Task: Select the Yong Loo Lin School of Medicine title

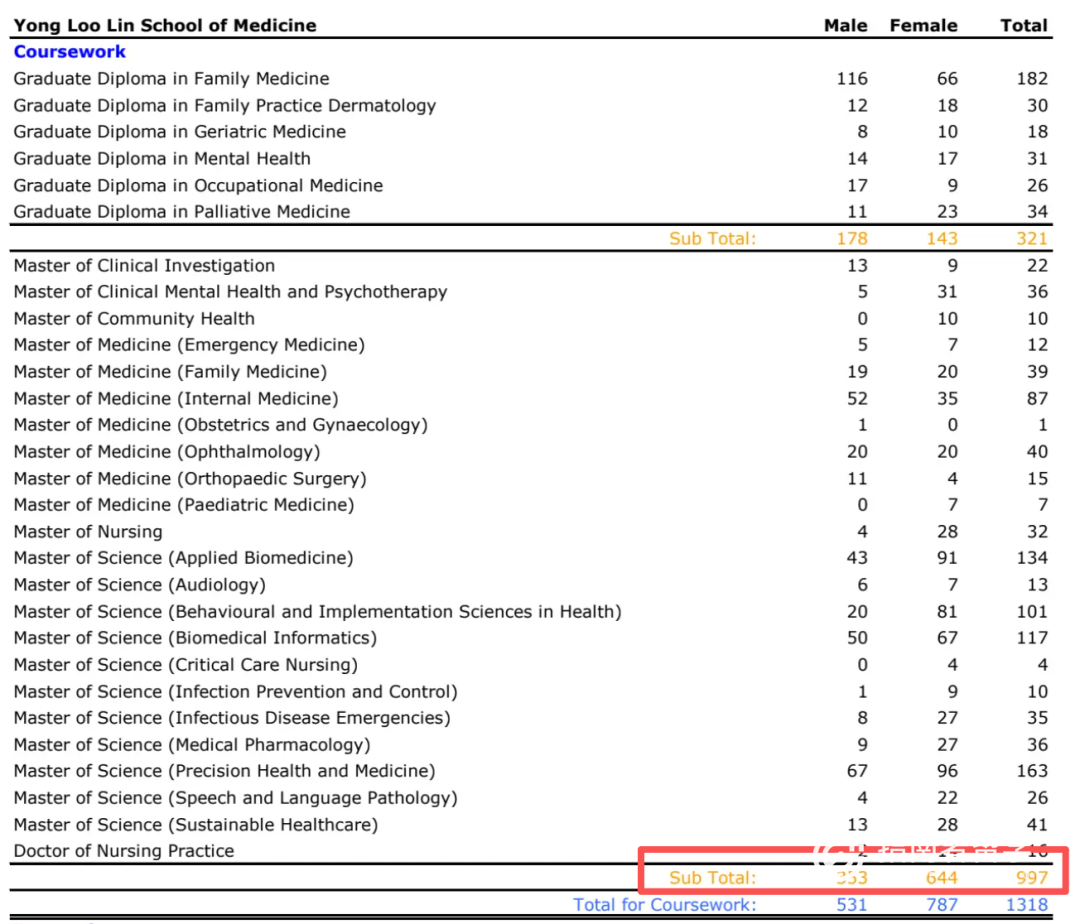Action: coord(165,26)
